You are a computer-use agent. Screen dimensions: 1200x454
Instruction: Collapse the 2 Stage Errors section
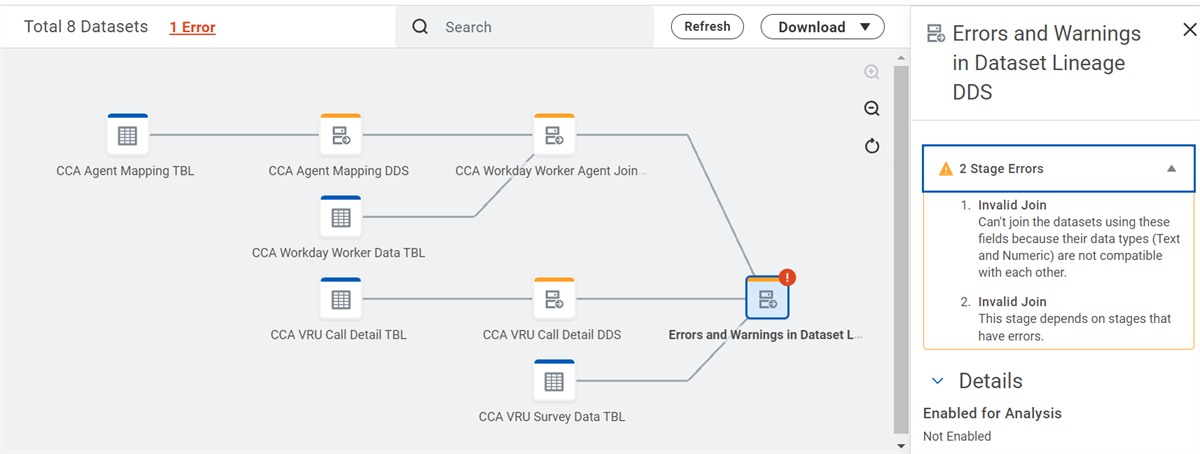[1059, 169]
